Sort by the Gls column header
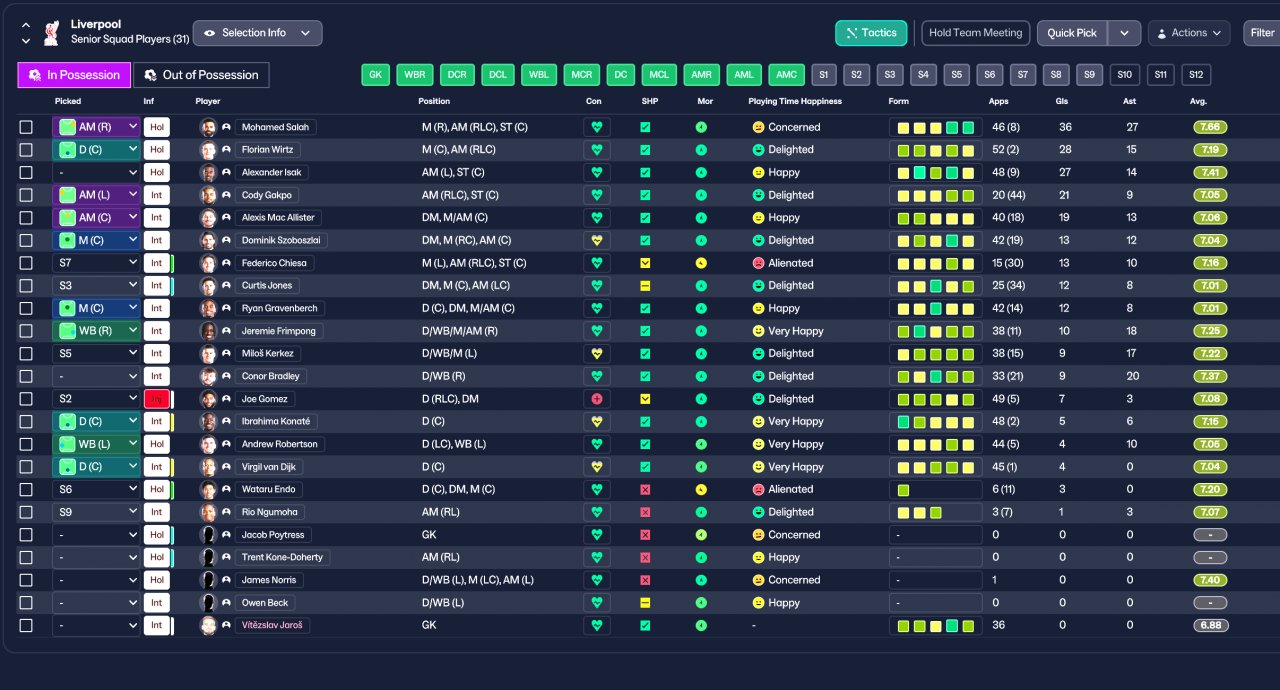The height and width of the screenshot is (690, 1280). (1062, 101)
